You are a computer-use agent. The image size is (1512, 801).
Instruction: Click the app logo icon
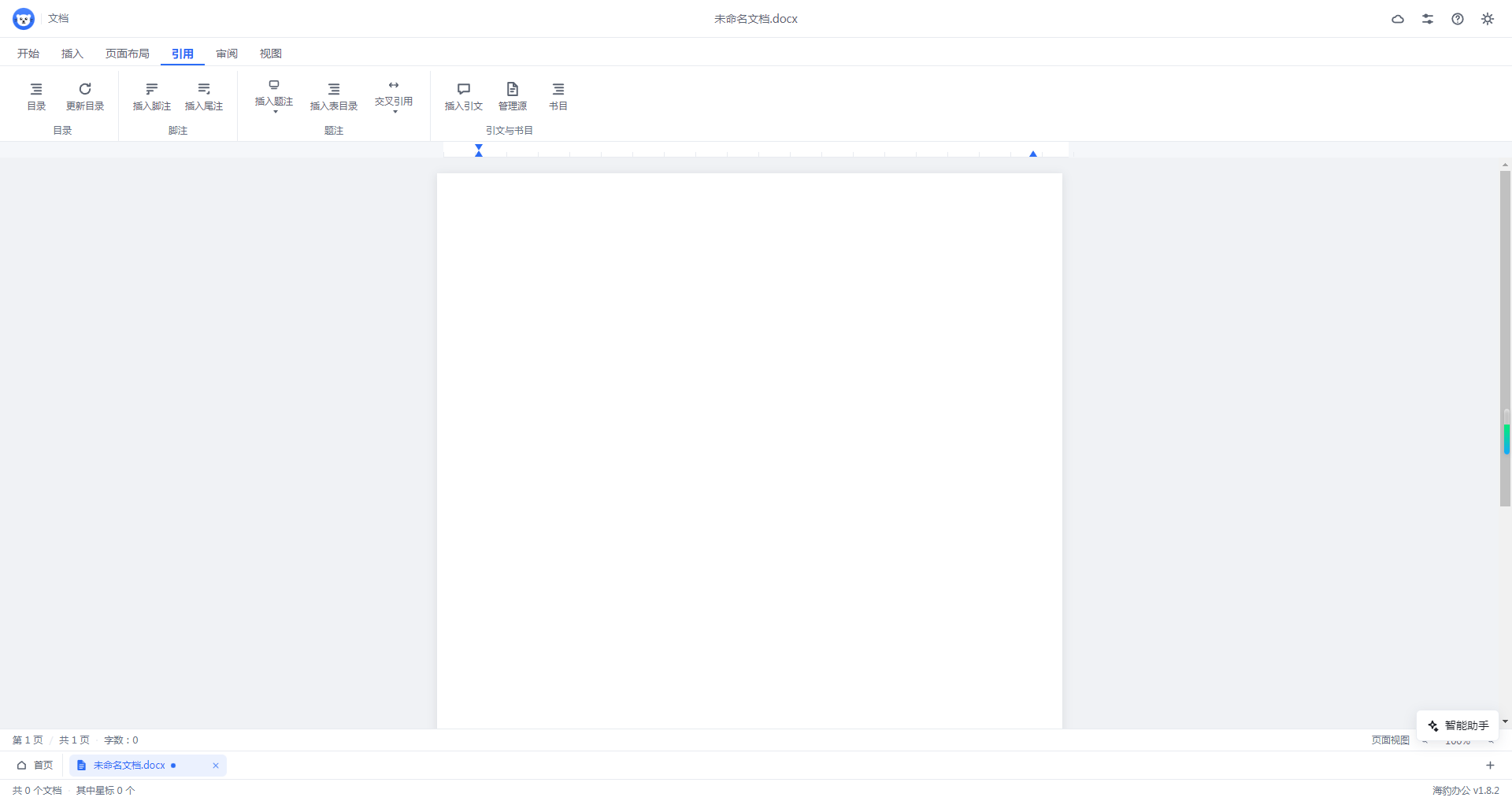click(x=24, y=19)
